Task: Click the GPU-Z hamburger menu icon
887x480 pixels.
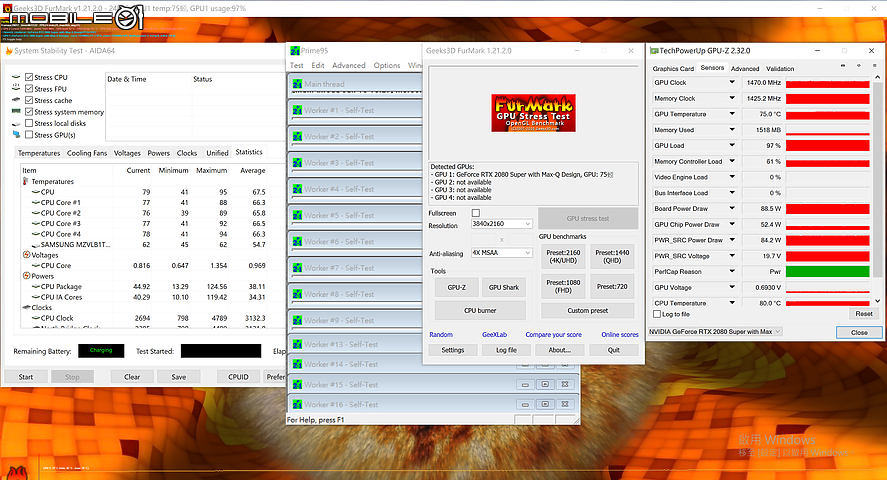Action: (873, 66)
